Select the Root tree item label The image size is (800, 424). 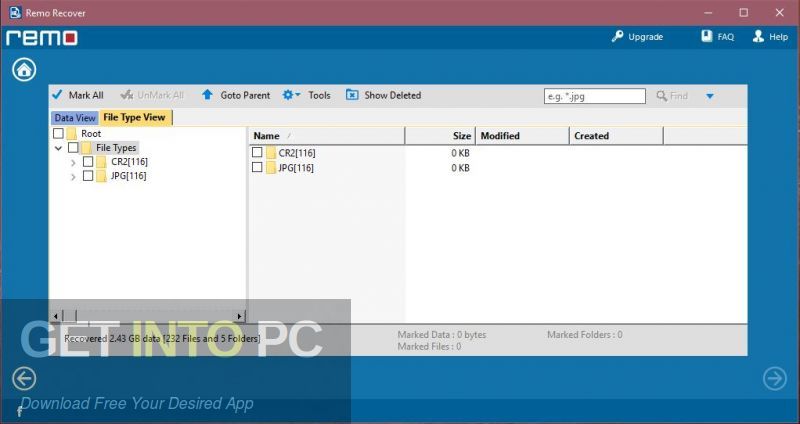point(91,134)
